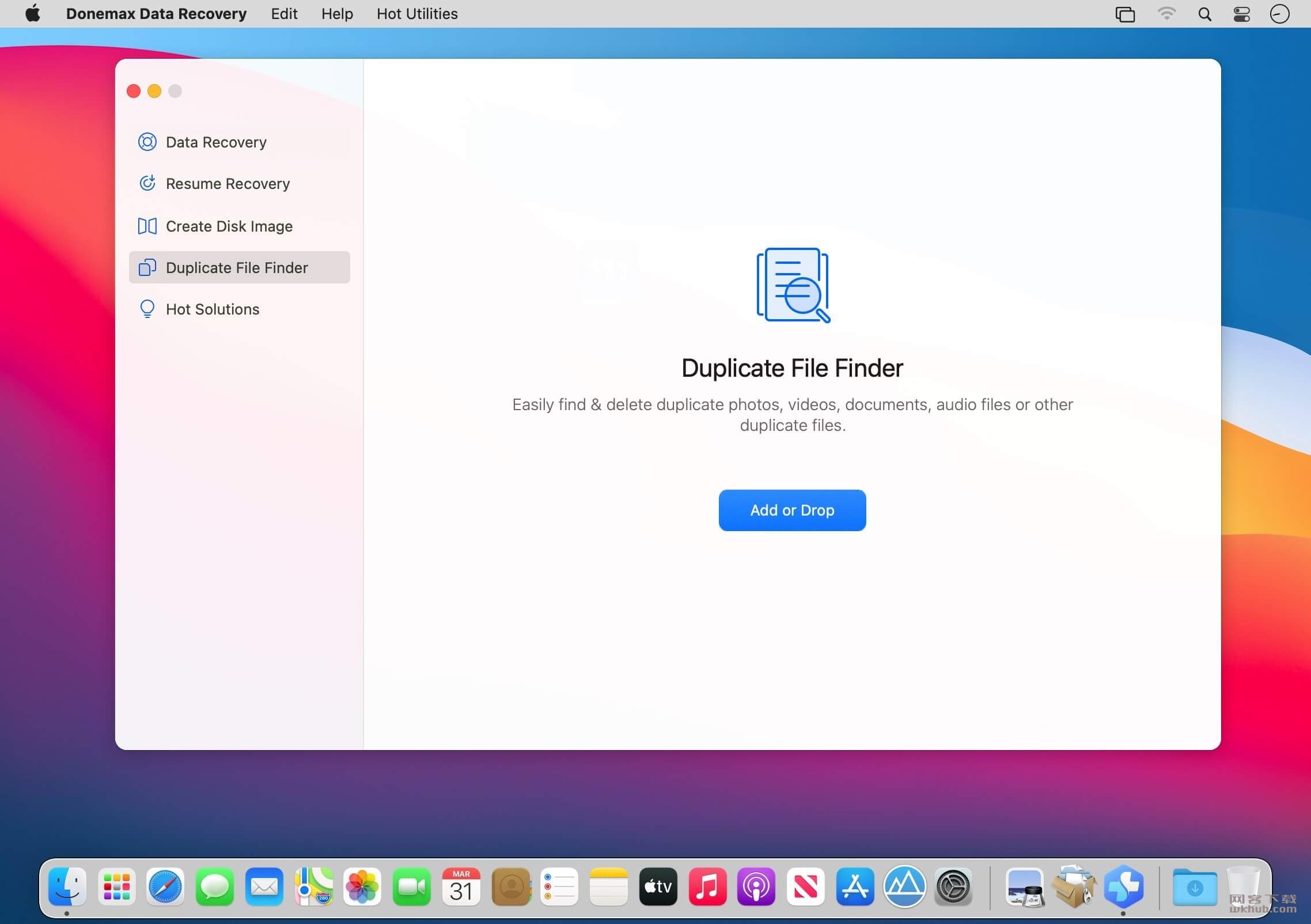Open Spotlight search in menu bar
The width and height of the screenshot is (1311, 924).
(x=1204, y=14)
